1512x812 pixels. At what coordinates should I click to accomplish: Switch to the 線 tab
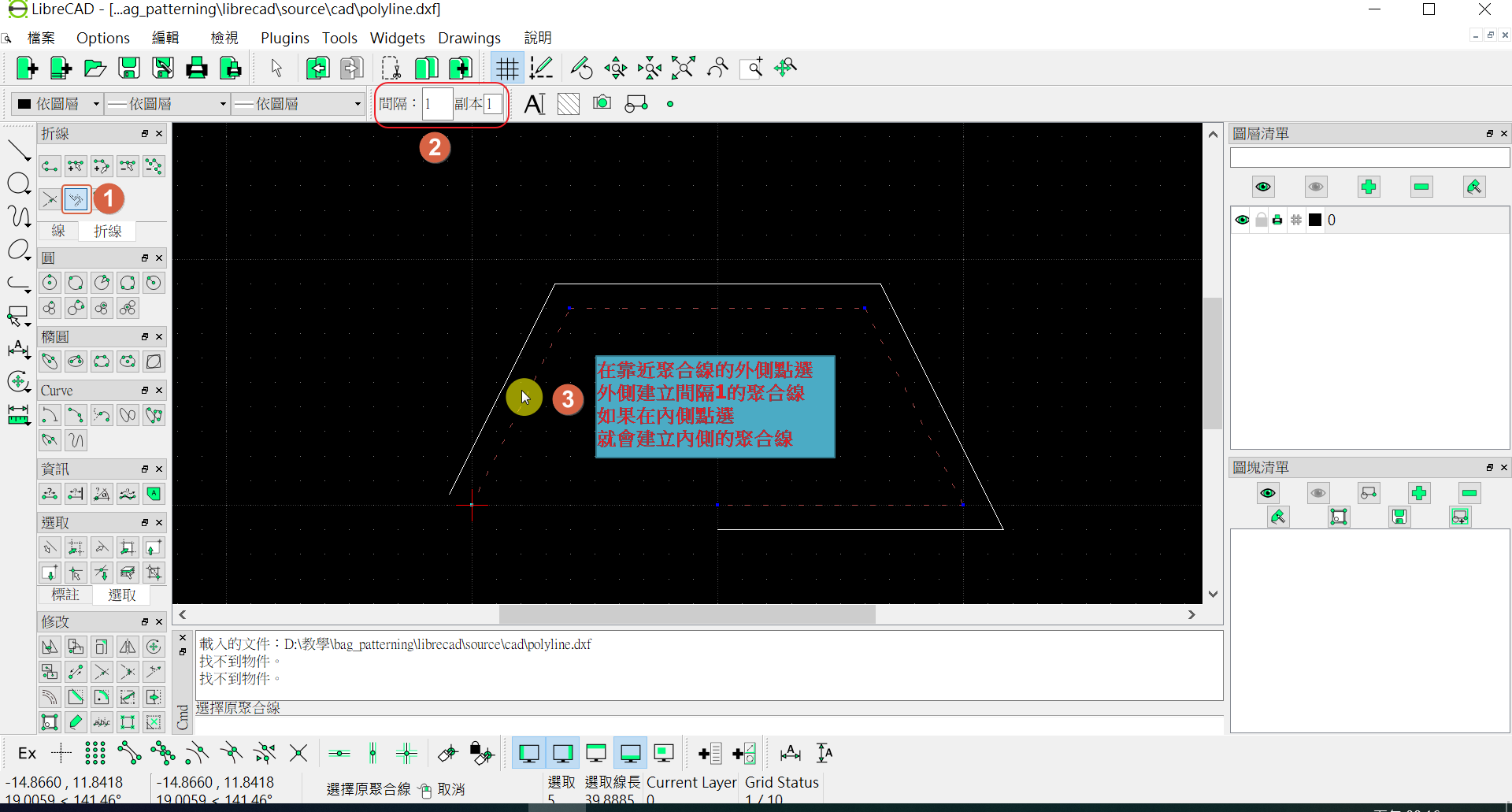tap(58, 231)
